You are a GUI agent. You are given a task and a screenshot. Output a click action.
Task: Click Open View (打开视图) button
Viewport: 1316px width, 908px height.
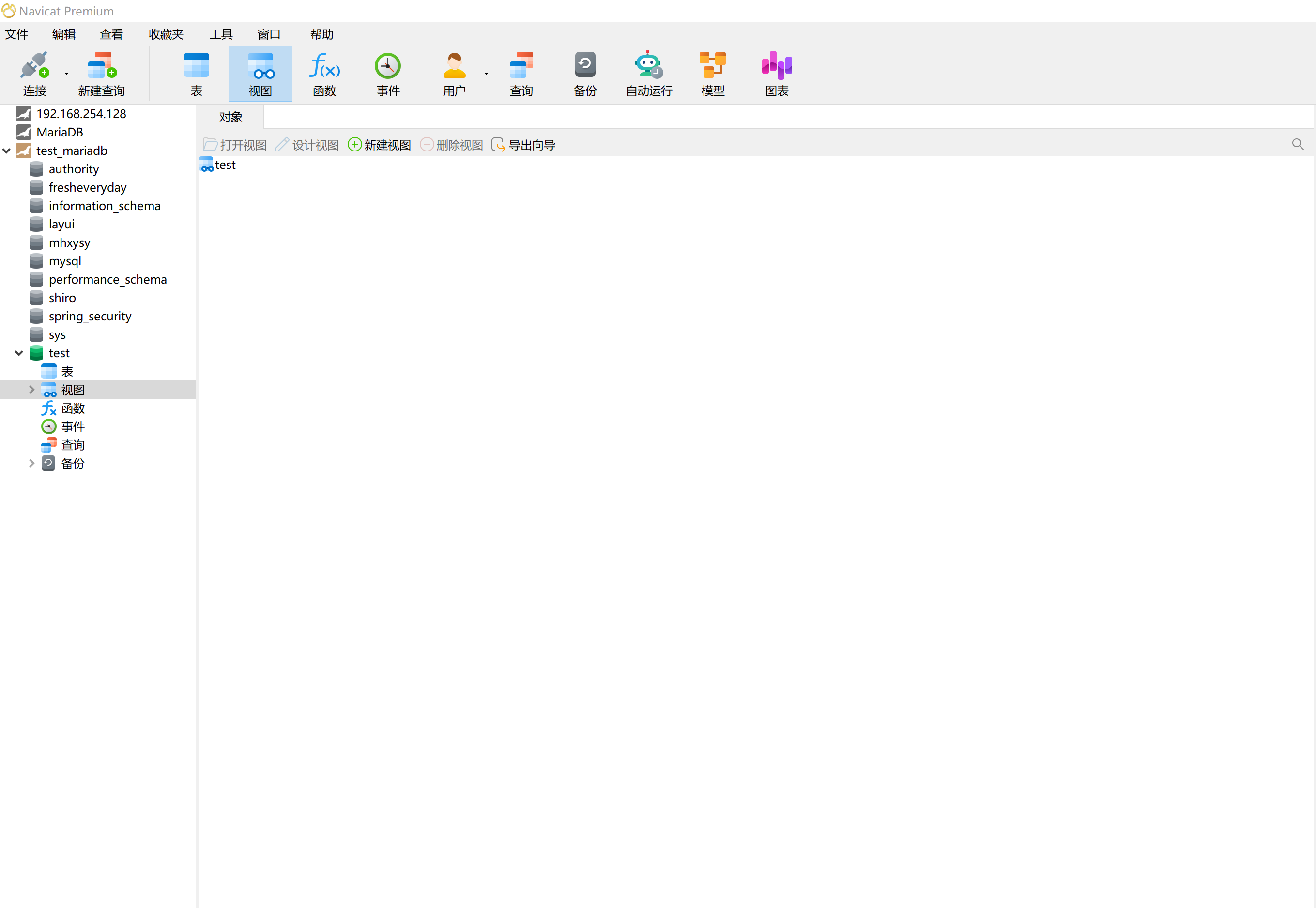(235, 145)
